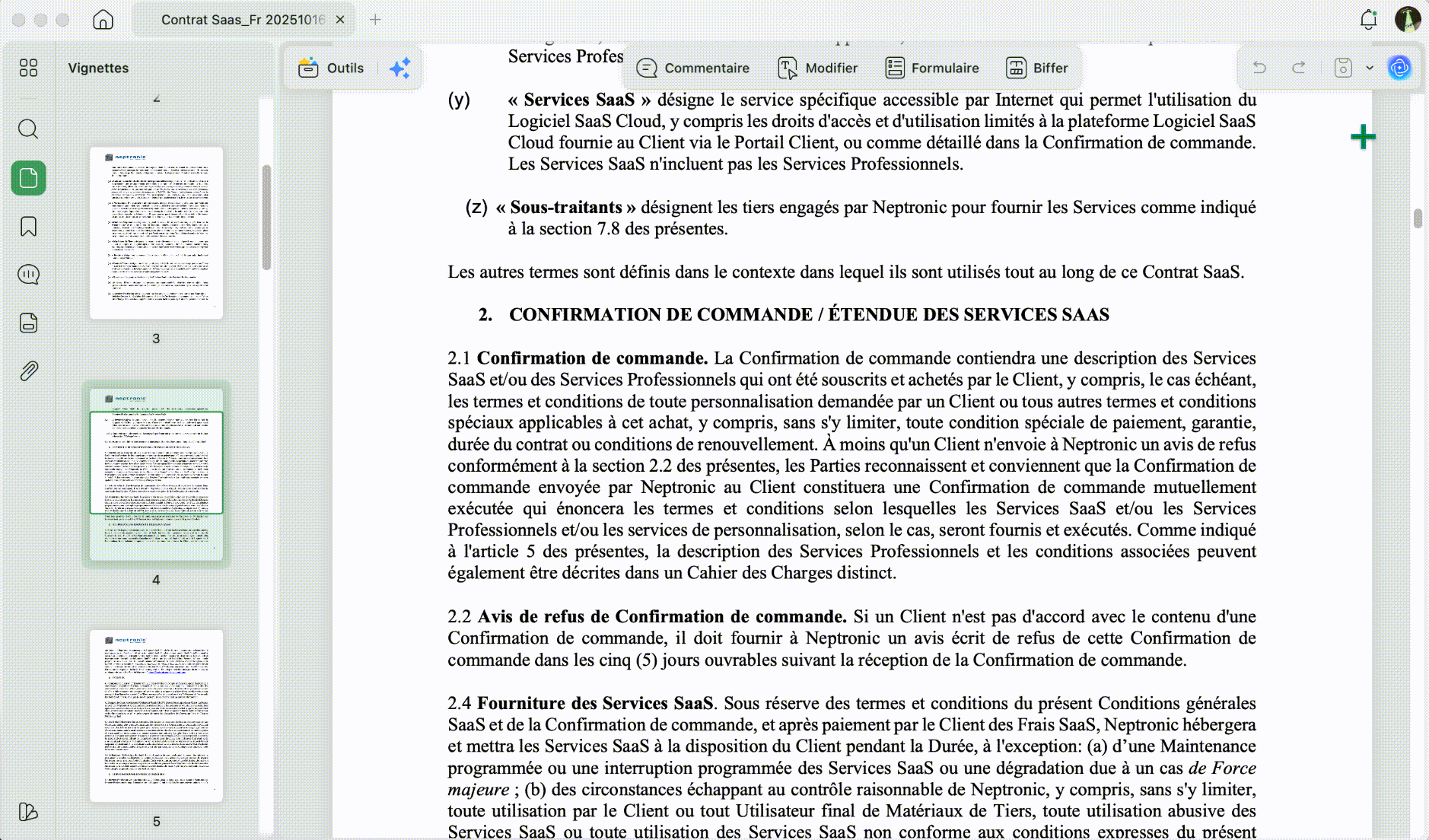The image size is (1429, 840).
Task: Click the document vertical scrollbar
Action: tap(1418, 218)
